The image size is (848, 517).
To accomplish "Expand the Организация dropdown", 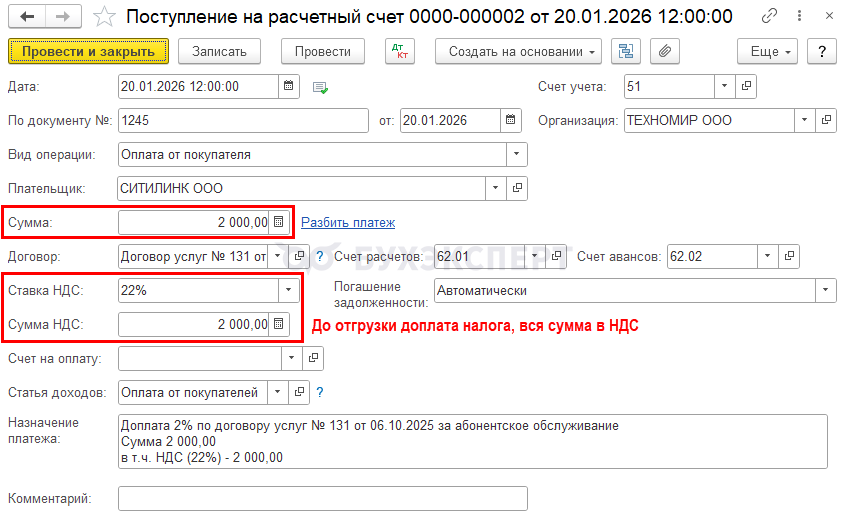I will (805, 120).
